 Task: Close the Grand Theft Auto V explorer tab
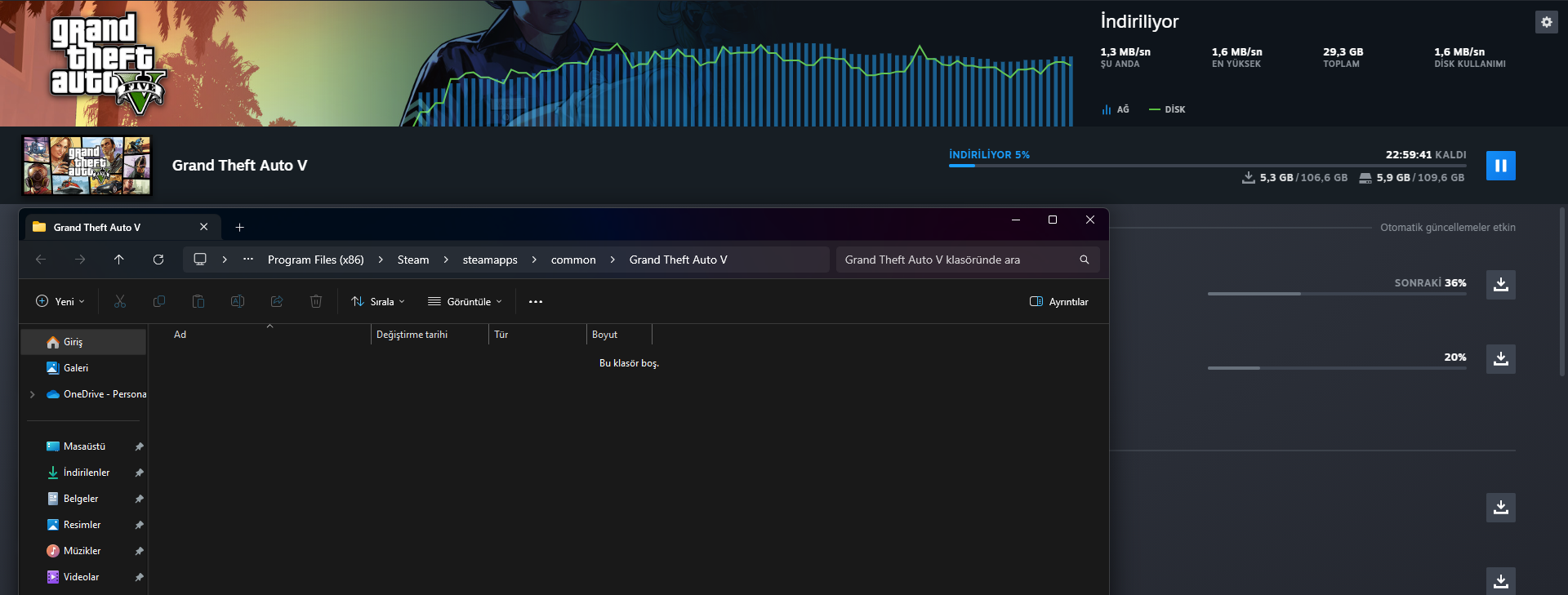204,227
